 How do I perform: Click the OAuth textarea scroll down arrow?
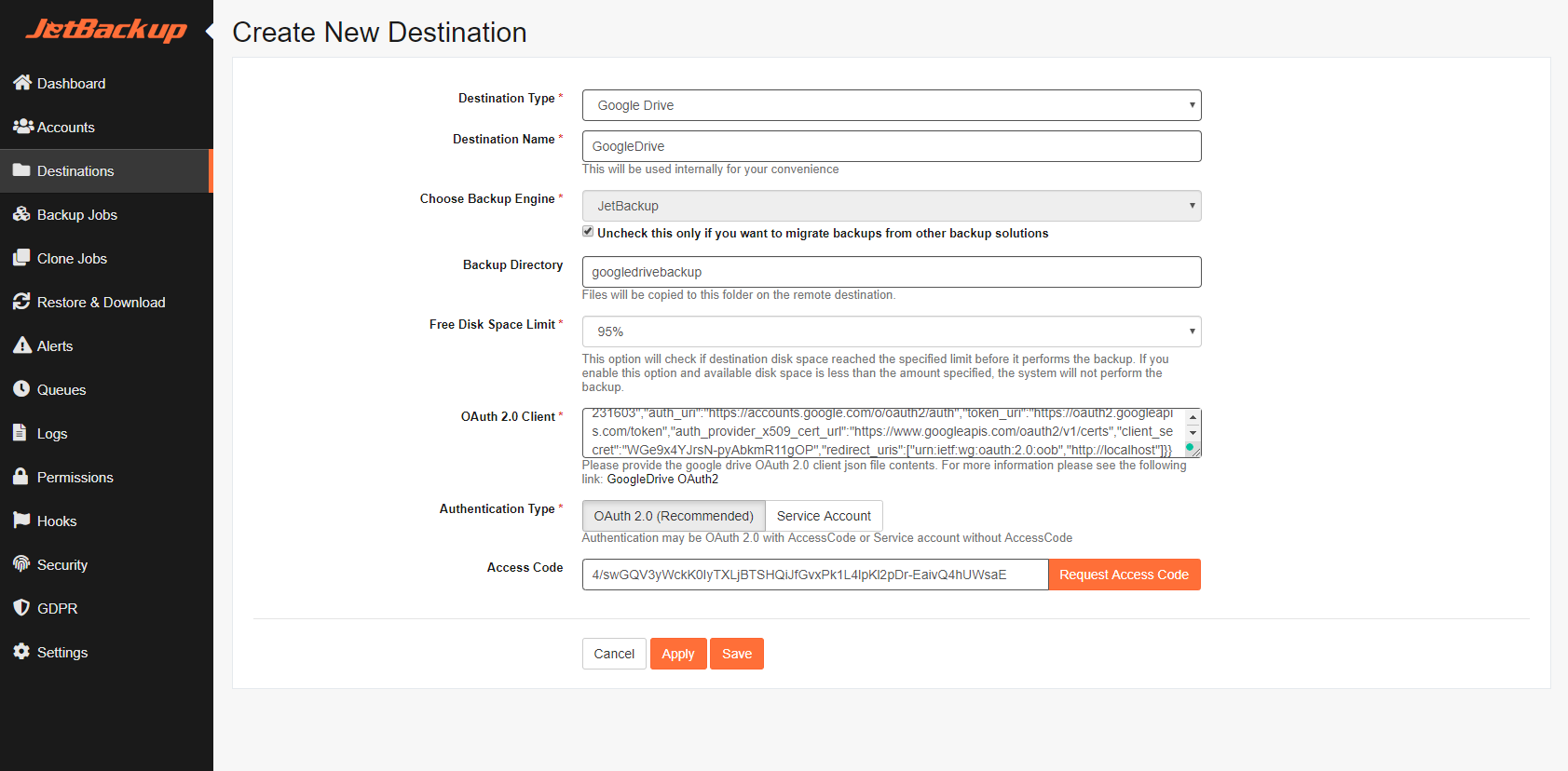tap(1193, 433)
